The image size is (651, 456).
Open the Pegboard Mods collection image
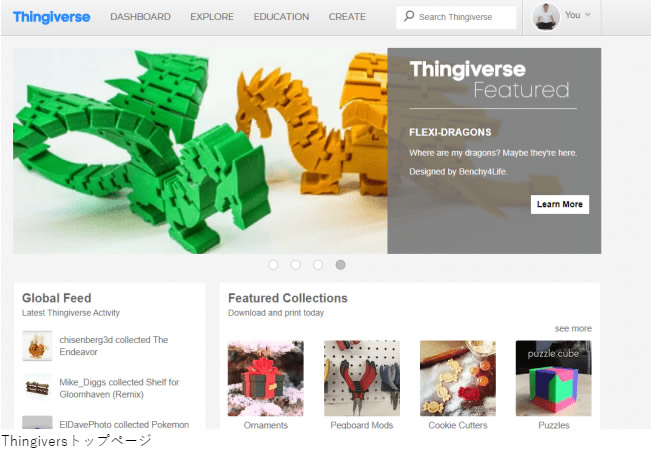pos(362,378)
